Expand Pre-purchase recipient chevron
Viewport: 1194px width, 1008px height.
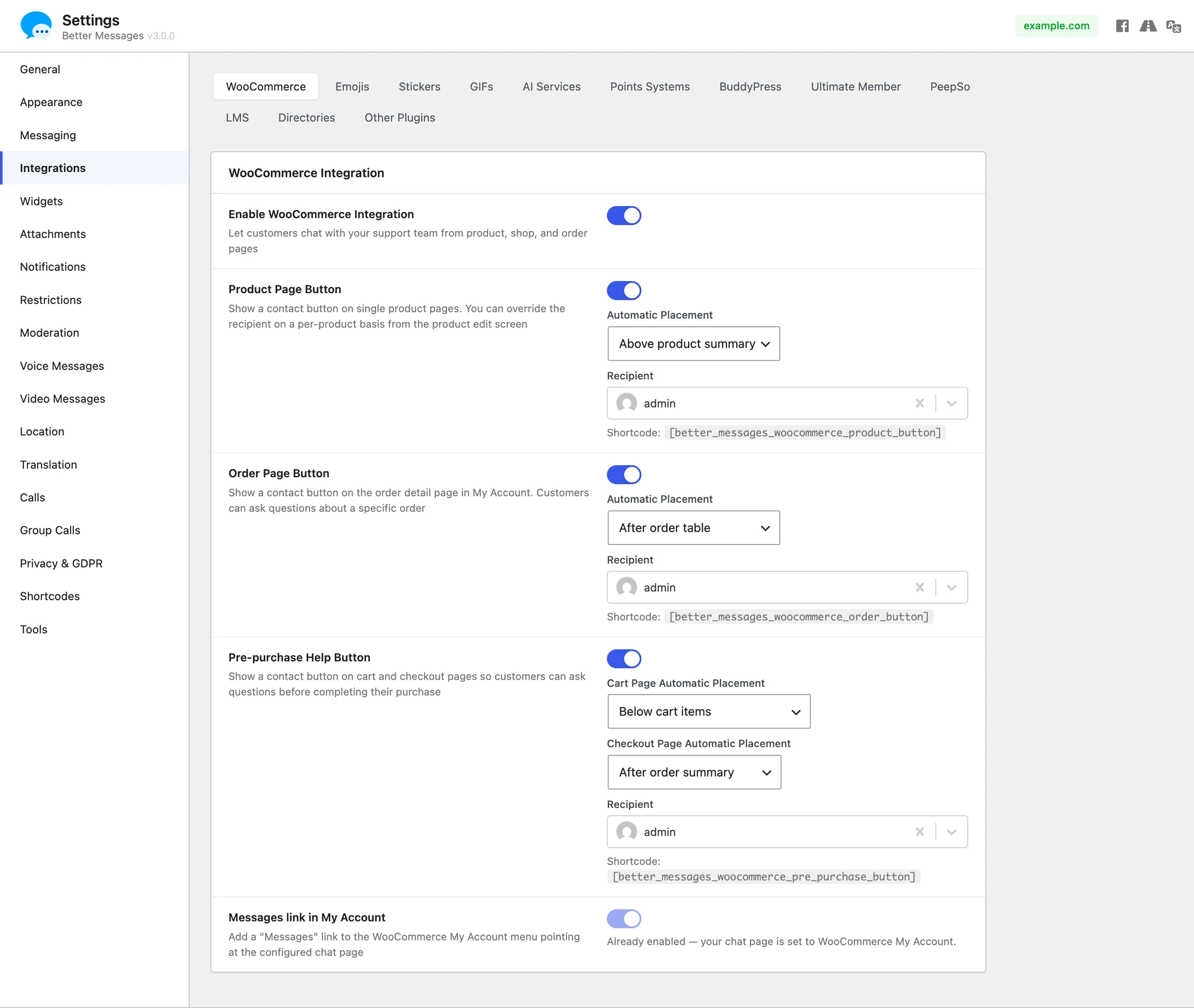tap(952, 832)
